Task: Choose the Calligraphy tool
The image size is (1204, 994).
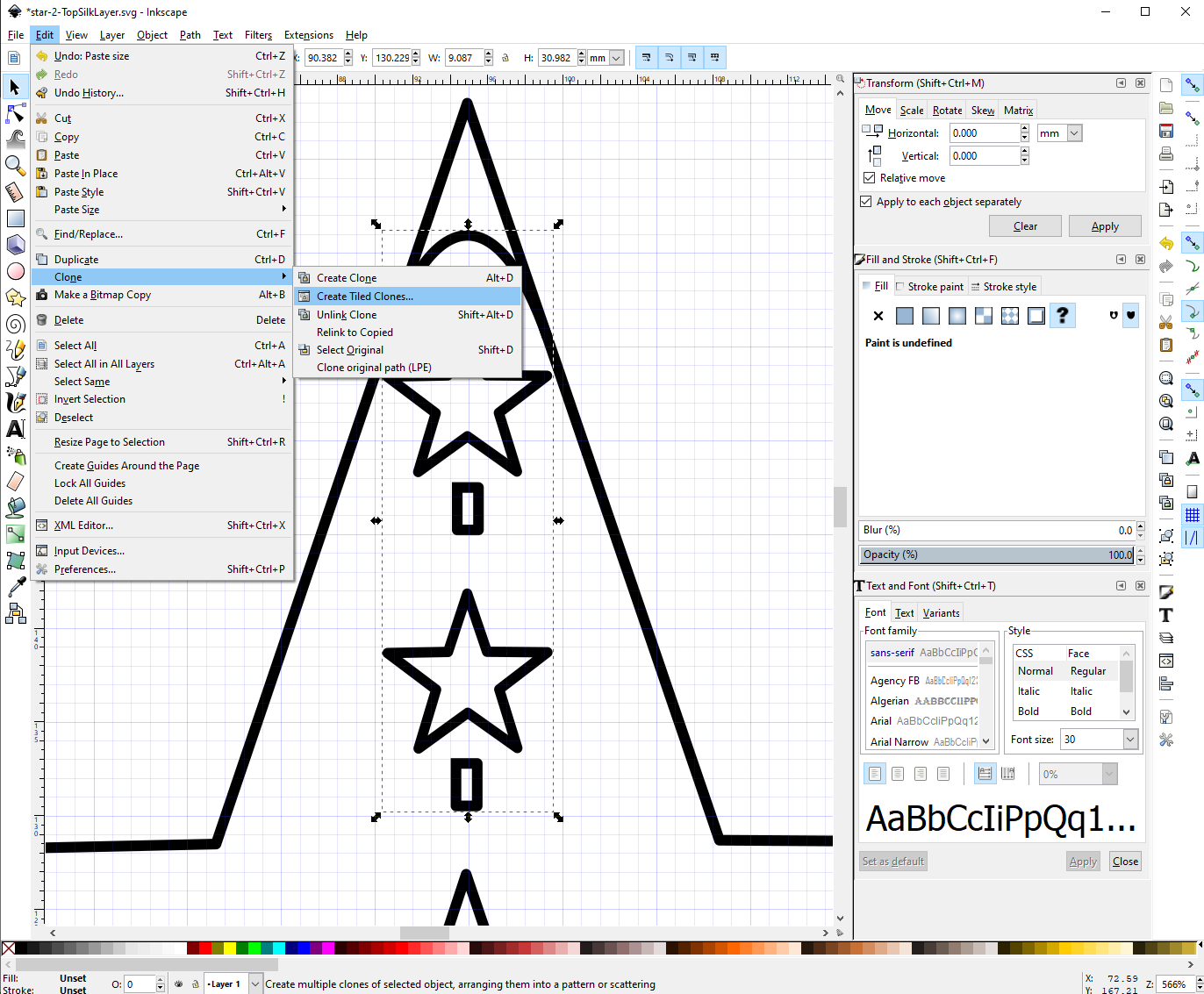Action: 15,404
